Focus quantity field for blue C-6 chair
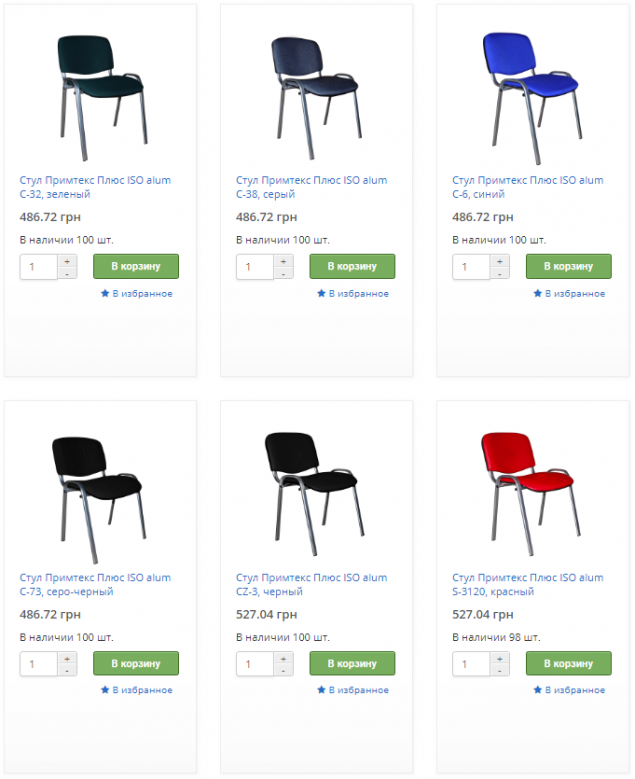This screenshot has width=635, height=779. (472, 267)
